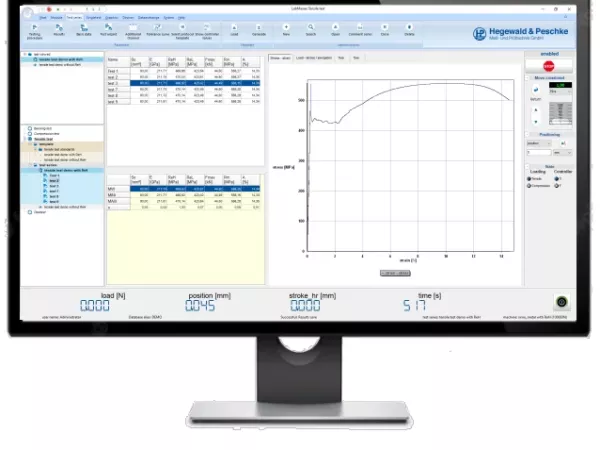Click the green power button at bottom right
Screen dimensions: 600x450
coord(562,301)
